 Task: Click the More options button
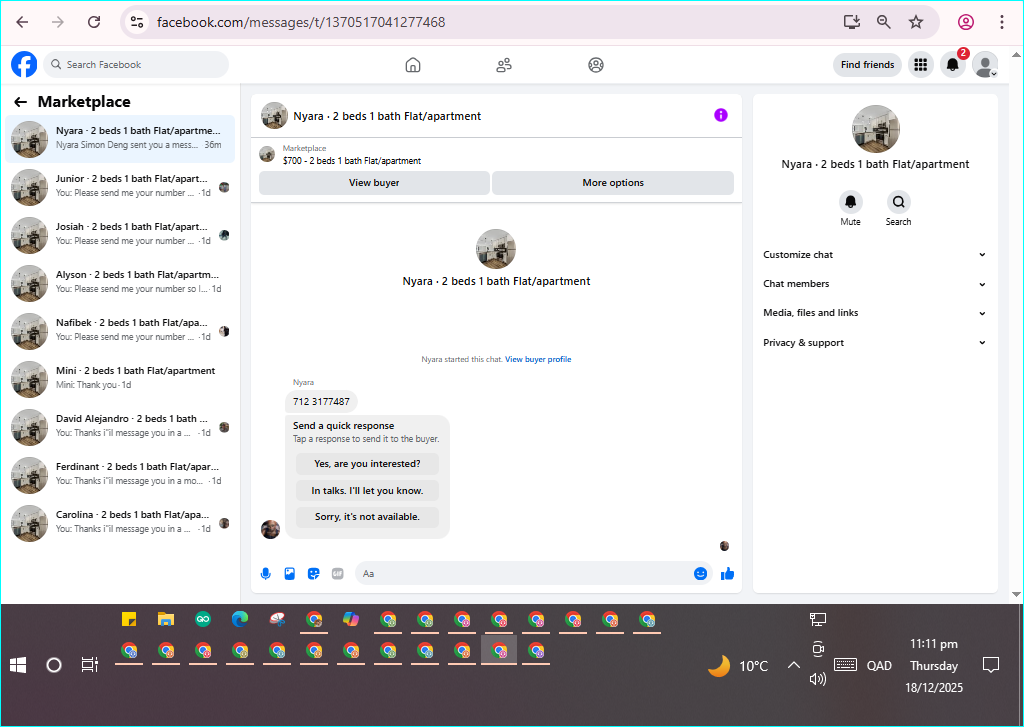613,183
